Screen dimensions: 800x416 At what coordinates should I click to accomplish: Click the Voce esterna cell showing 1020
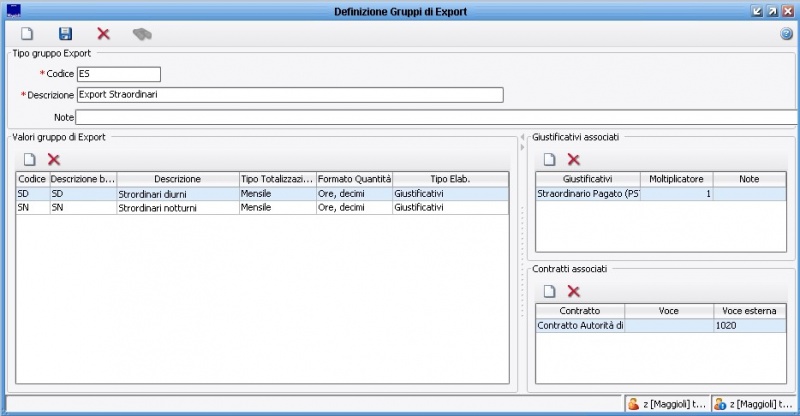[748, 326]
